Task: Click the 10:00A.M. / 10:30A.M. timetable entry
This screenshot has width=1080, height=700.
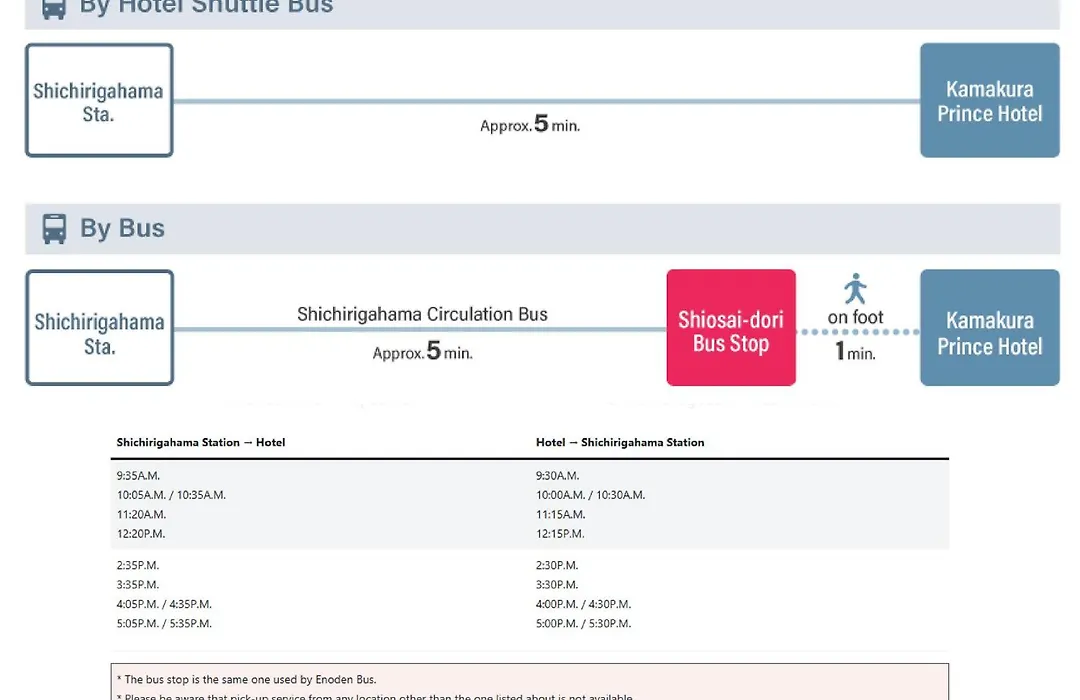Action: [x=591, y=495]
